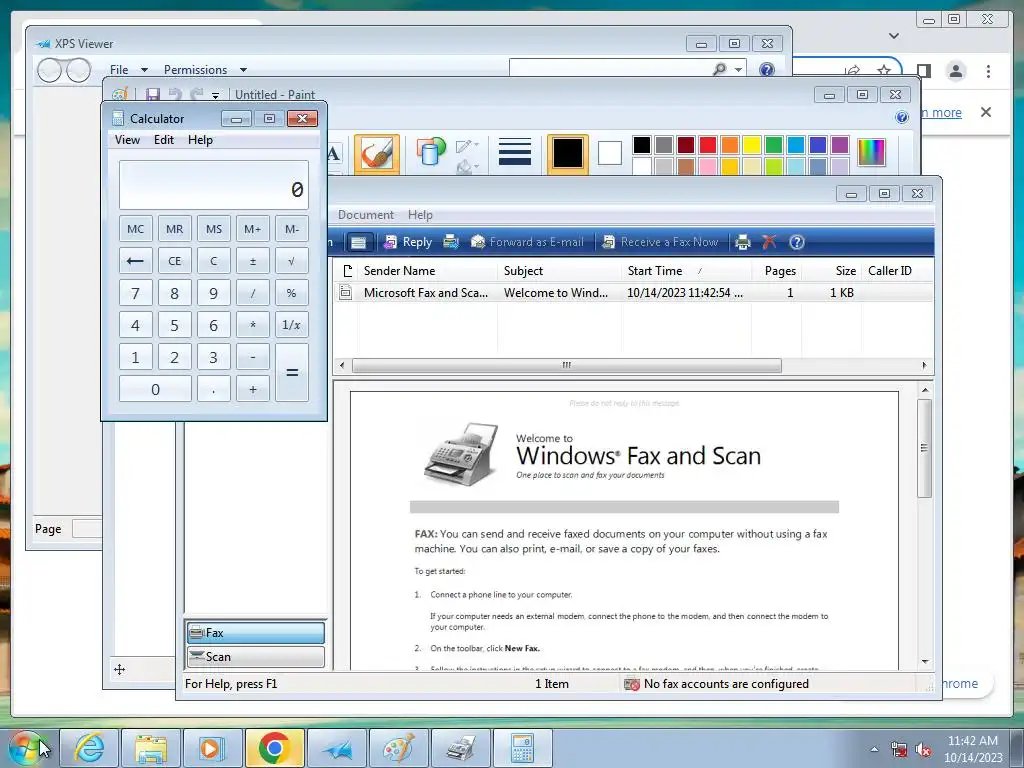This screenshot has width=1024, height=768.
Task: Click Chrome share page icon
Action: coord(852,70)
